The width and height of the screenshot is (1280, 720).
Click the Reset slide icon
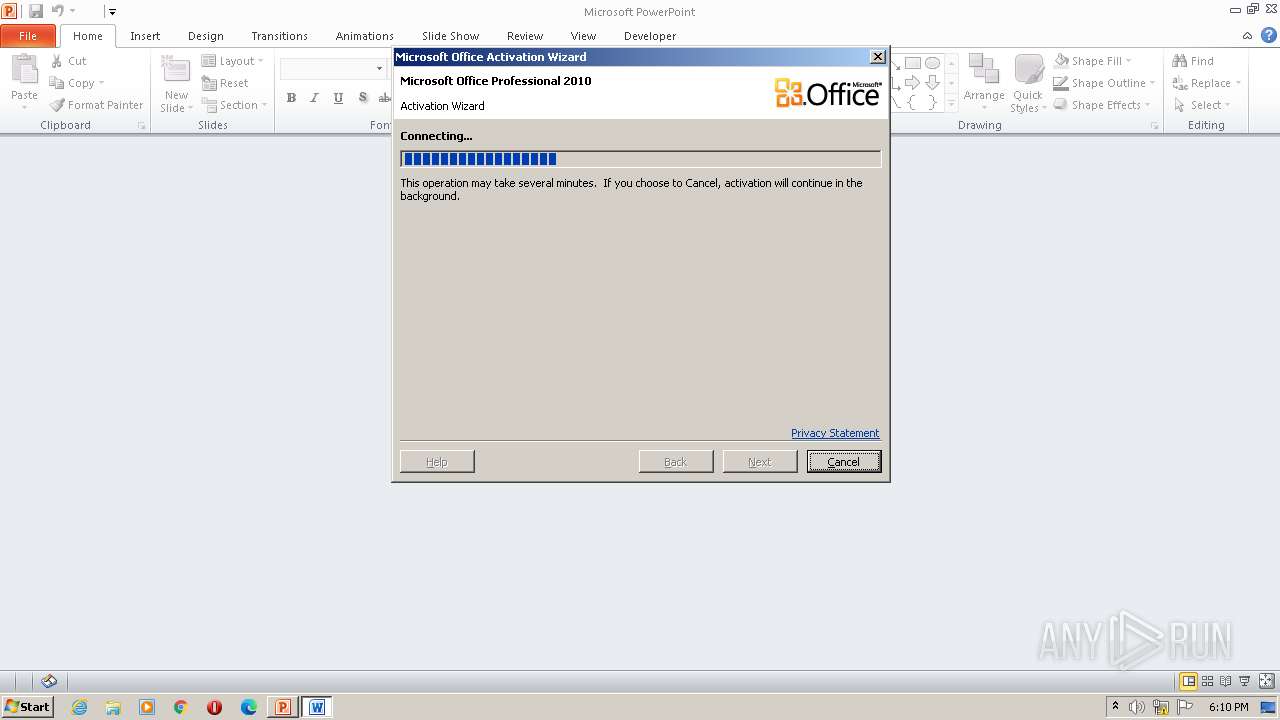(209, 83)
